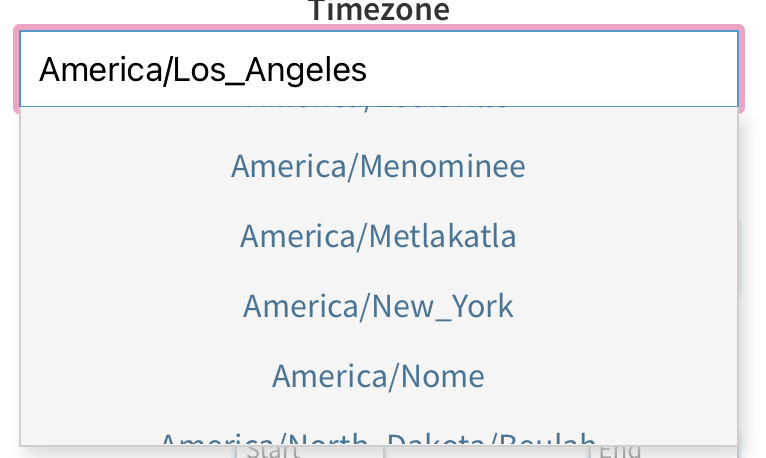Click the Timezone input field
This screenshot has height=458, width=766.
pos(378,69)
